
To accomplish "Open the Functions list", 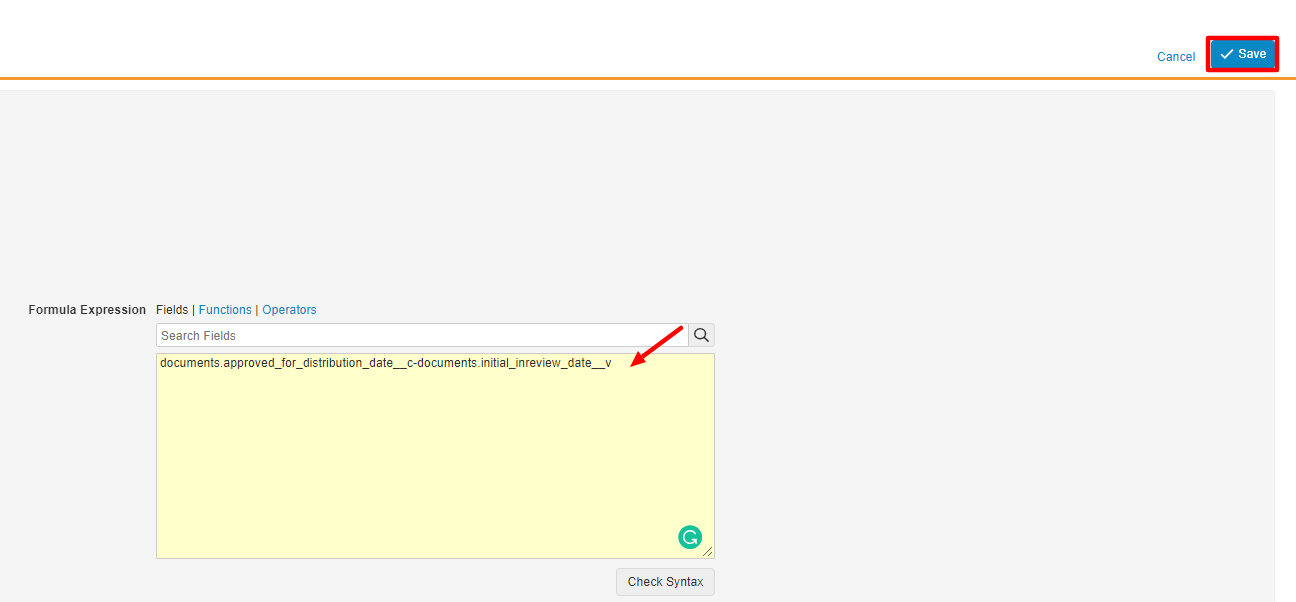I will (x=225, y=310).
